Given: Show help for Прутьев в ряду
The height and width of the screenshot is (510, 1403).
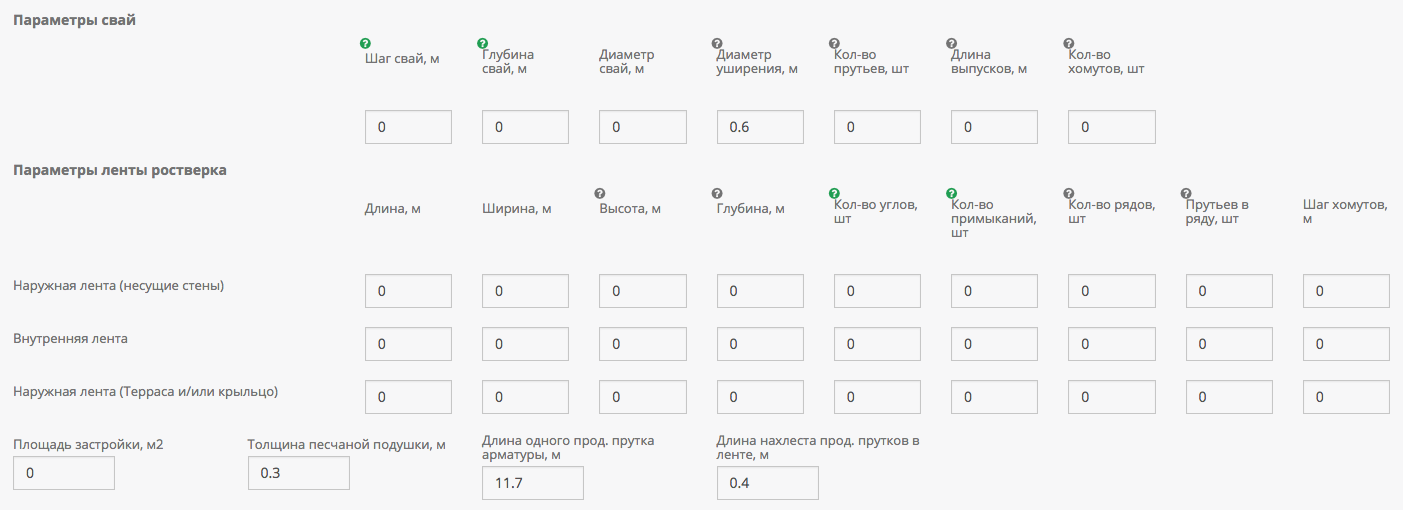Looking at the screenshot, I should (1186, 193).
